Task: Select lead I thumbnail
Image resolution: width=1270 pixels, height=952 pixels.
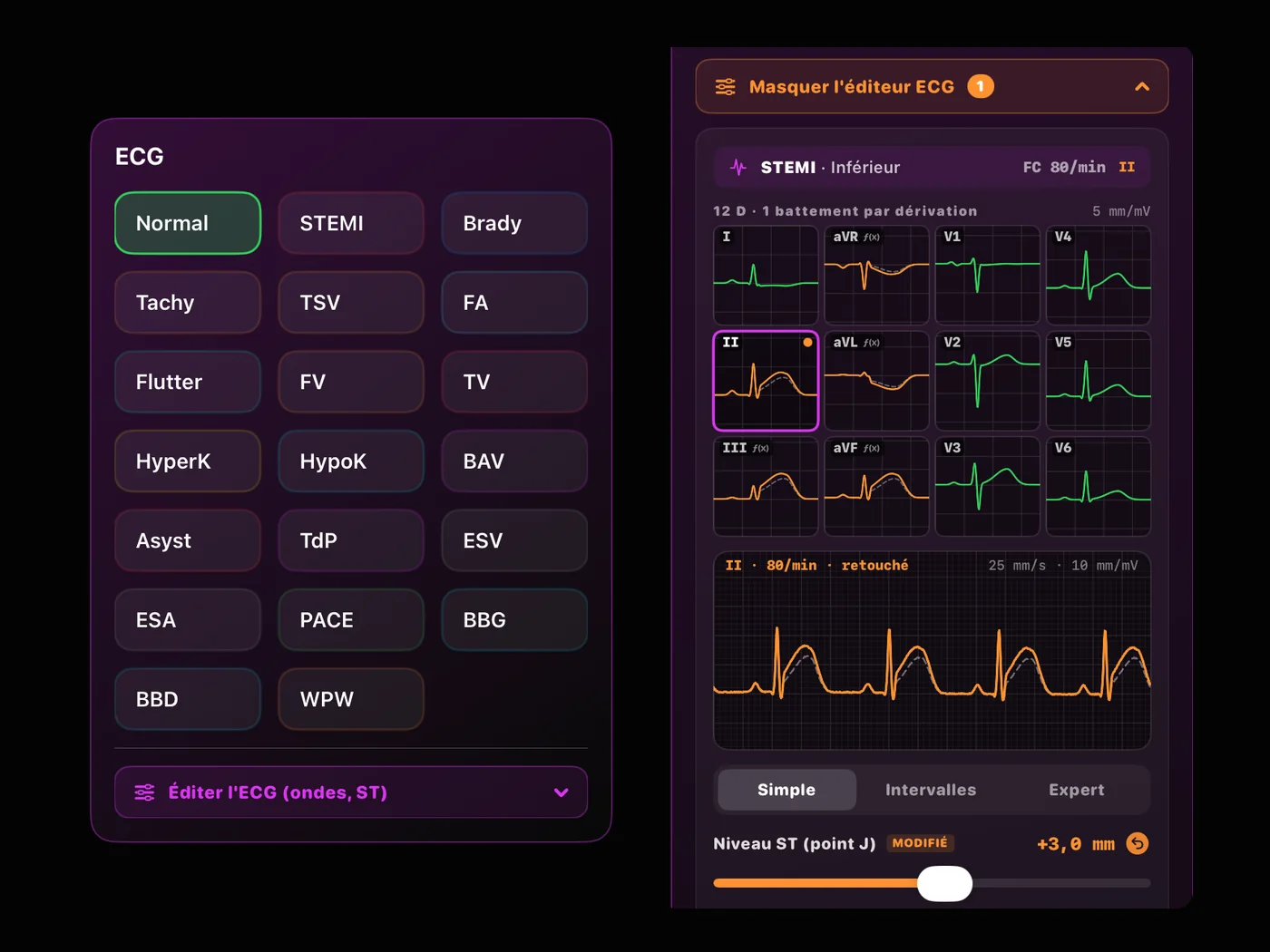Action: click(x=767, y=275)
